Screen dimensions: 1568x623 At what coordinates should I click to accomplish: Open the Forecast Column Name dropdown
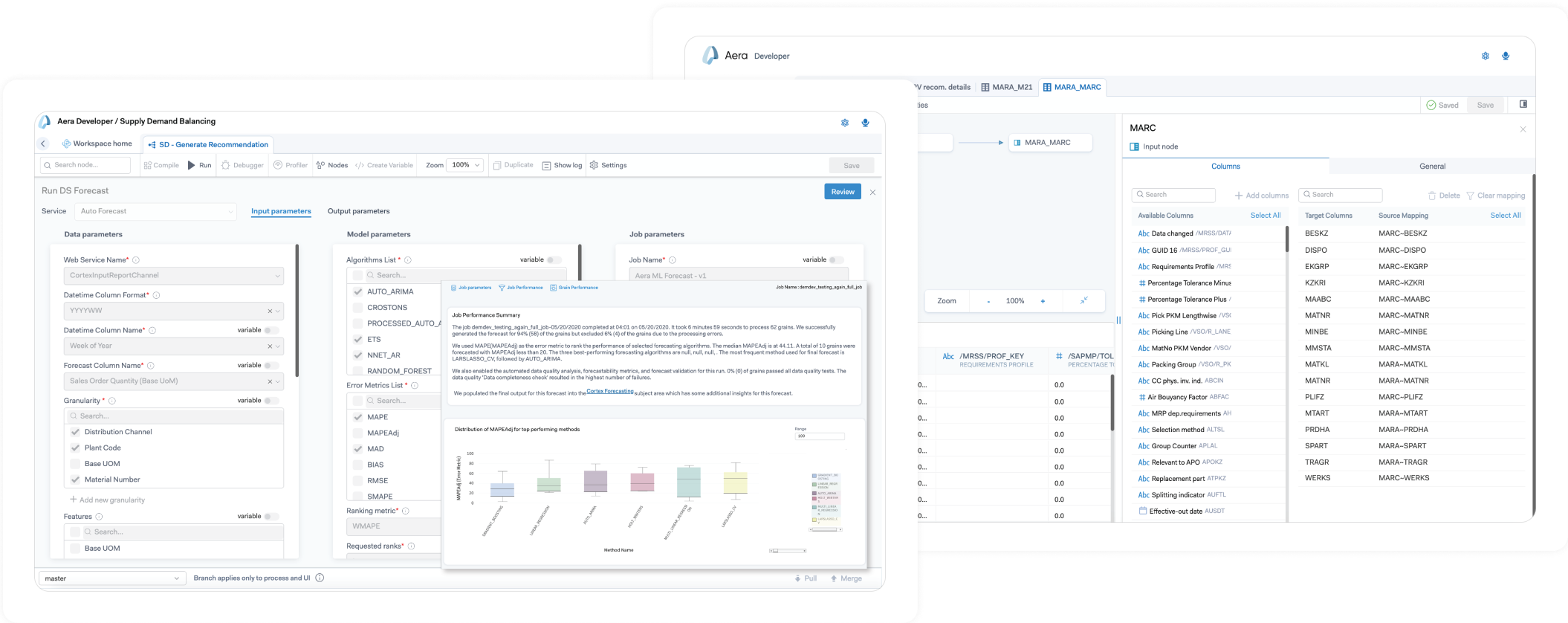click(173, 381)
